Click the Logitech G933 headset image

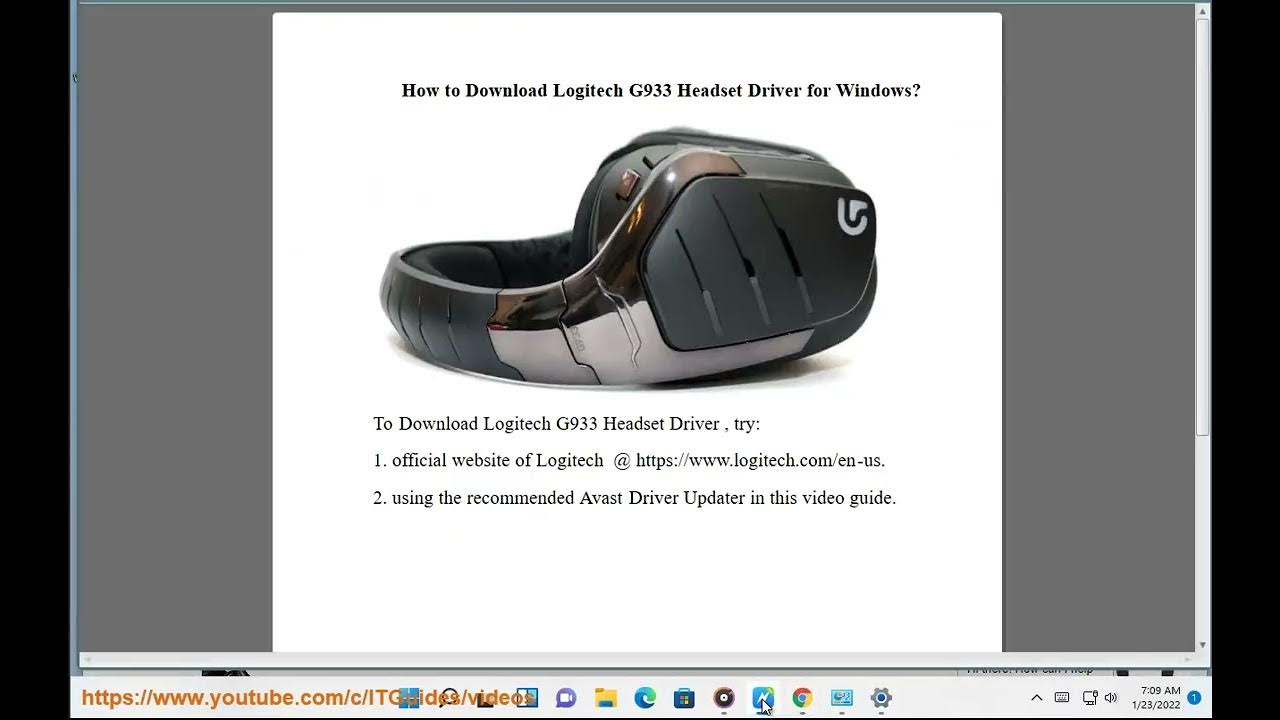629,258
